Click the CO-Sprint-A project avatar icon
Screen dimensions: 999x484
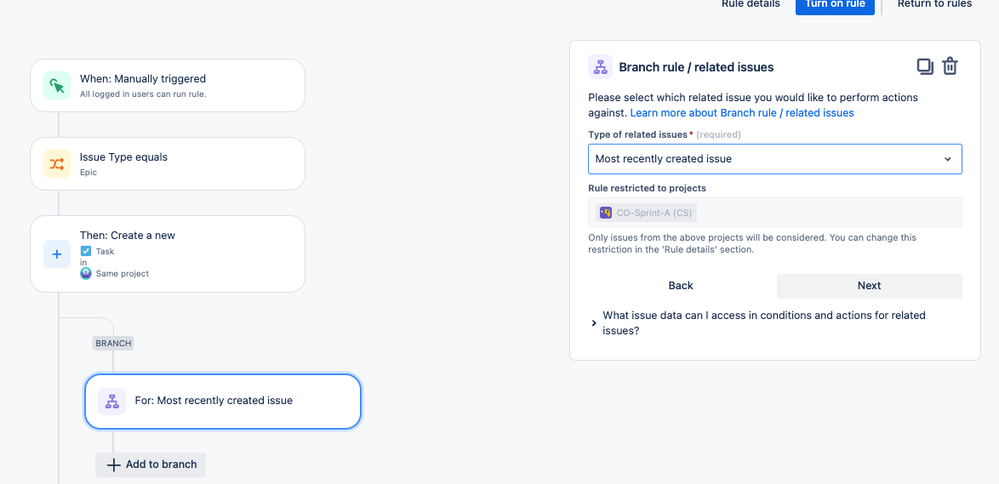(x=605, y=212)
